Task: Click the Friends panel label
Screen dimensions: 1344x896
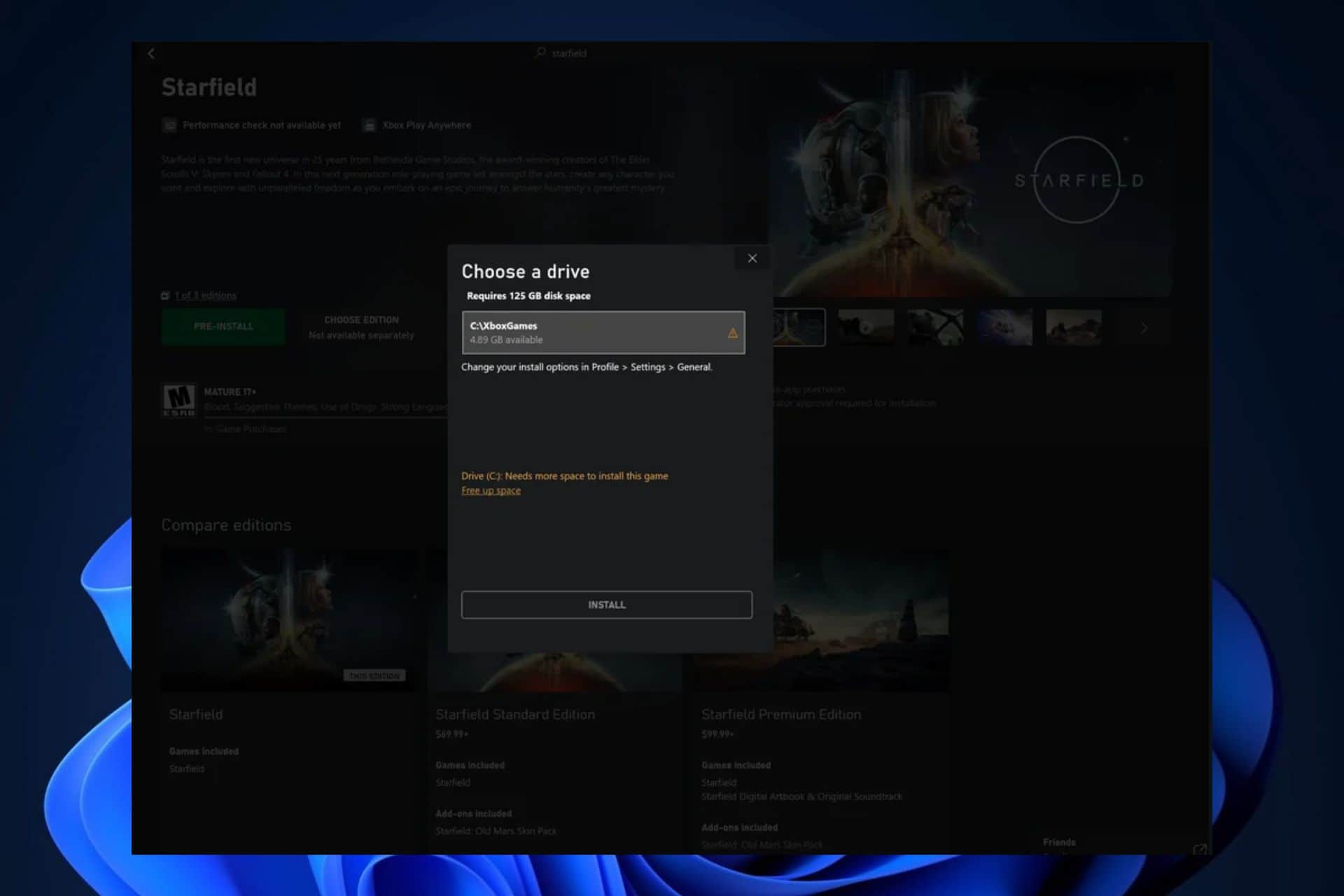Action: [1059, 842]
